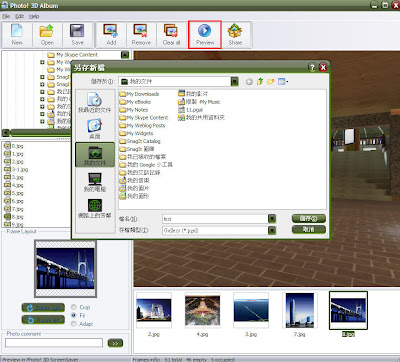Select 5.jpg in the file list
Viewport: 400px width, 362px height.
tap(14, 193)
